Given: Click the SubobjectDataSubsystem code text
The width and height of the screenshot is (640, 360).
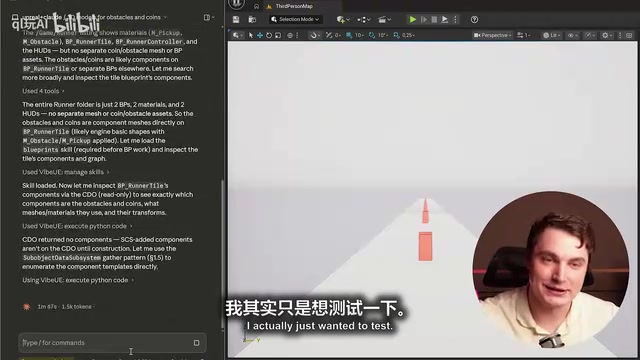Looking at the screenshot, I should coord(62,258).
